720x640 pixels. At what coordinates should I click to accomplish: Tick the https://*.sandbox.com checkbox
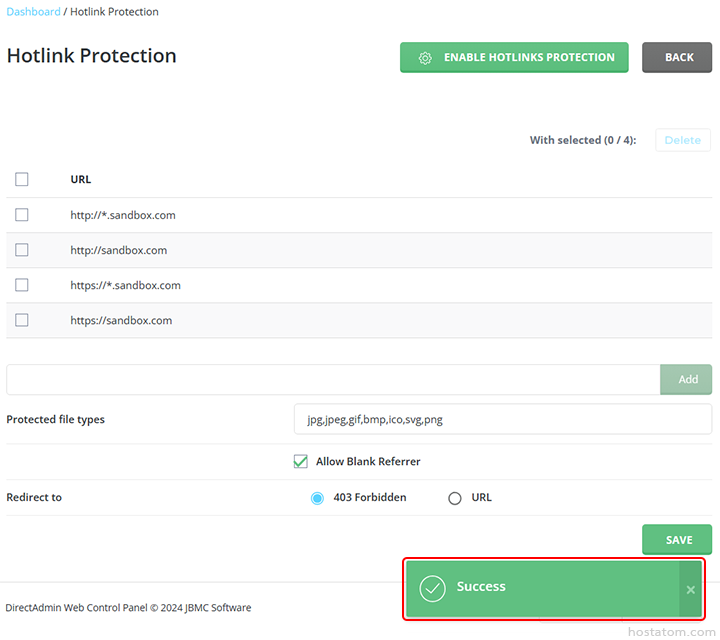pyautogui.click(x=22, y=285)
